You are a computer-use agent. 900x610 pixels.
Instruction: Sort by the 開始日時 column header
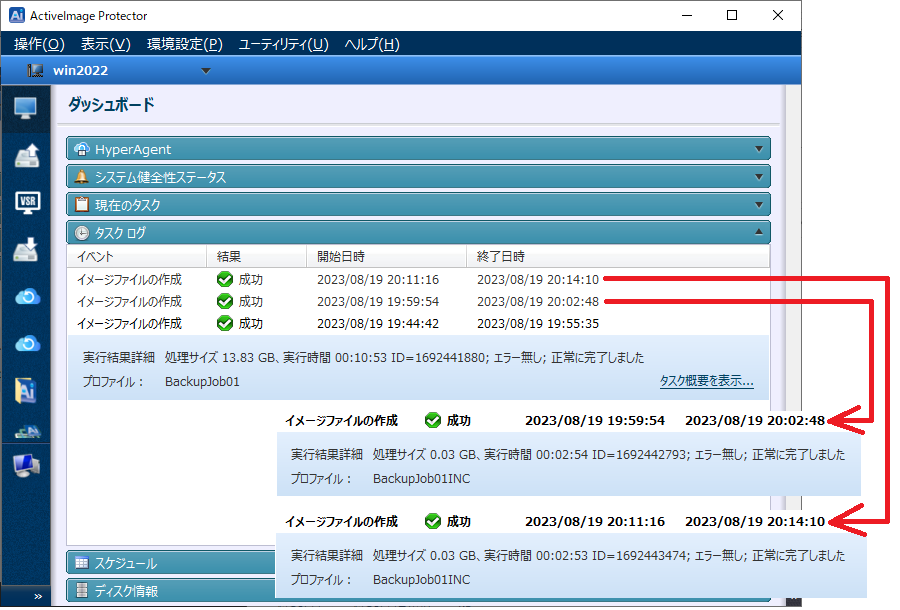coord(386,256)
